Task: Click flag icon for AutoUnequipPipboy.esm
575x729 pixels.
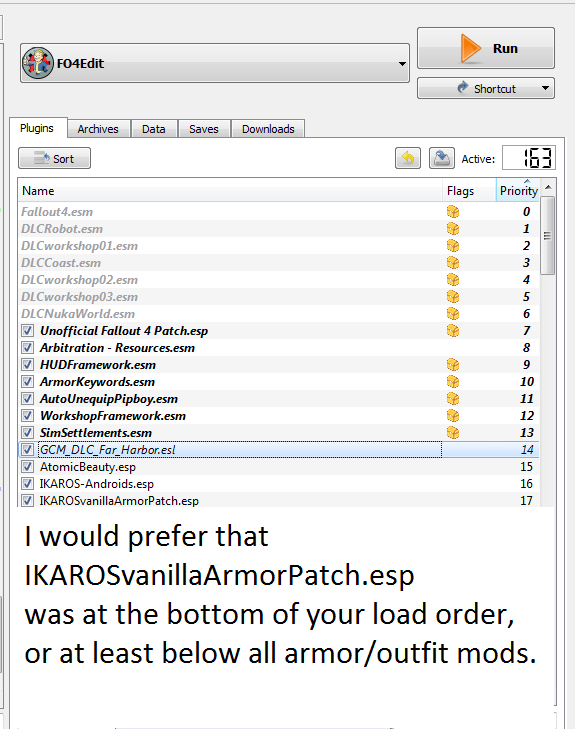Action: click(453, 398)
